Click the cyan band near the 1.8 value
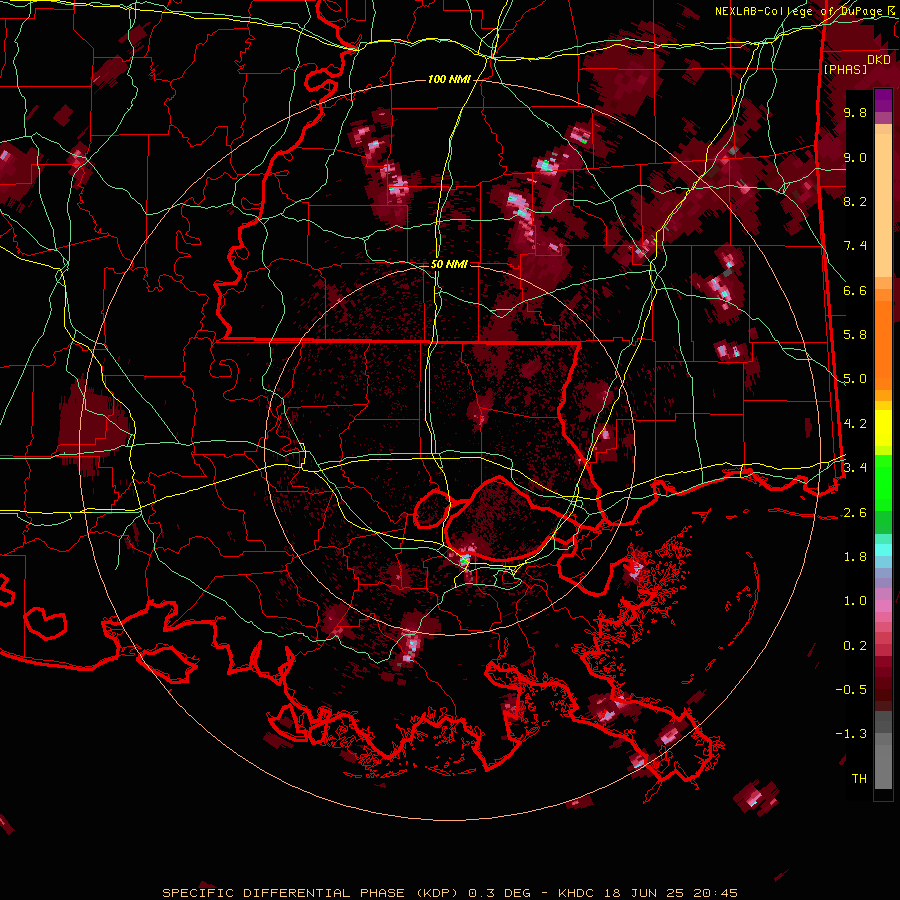900x900 pixels. tap(883, 550)
